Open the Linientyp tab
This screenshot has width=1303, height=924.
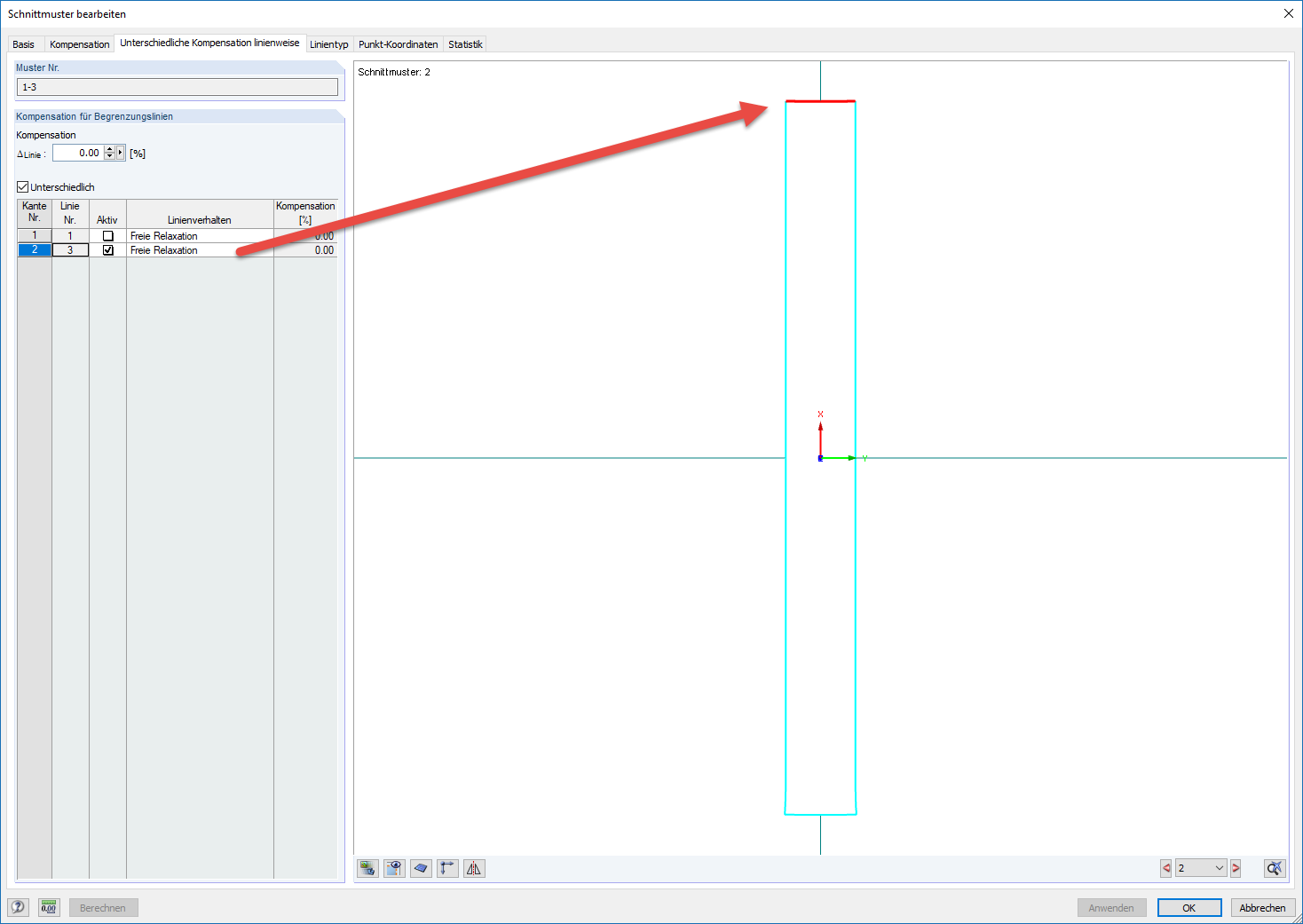[x=329, y=44]
